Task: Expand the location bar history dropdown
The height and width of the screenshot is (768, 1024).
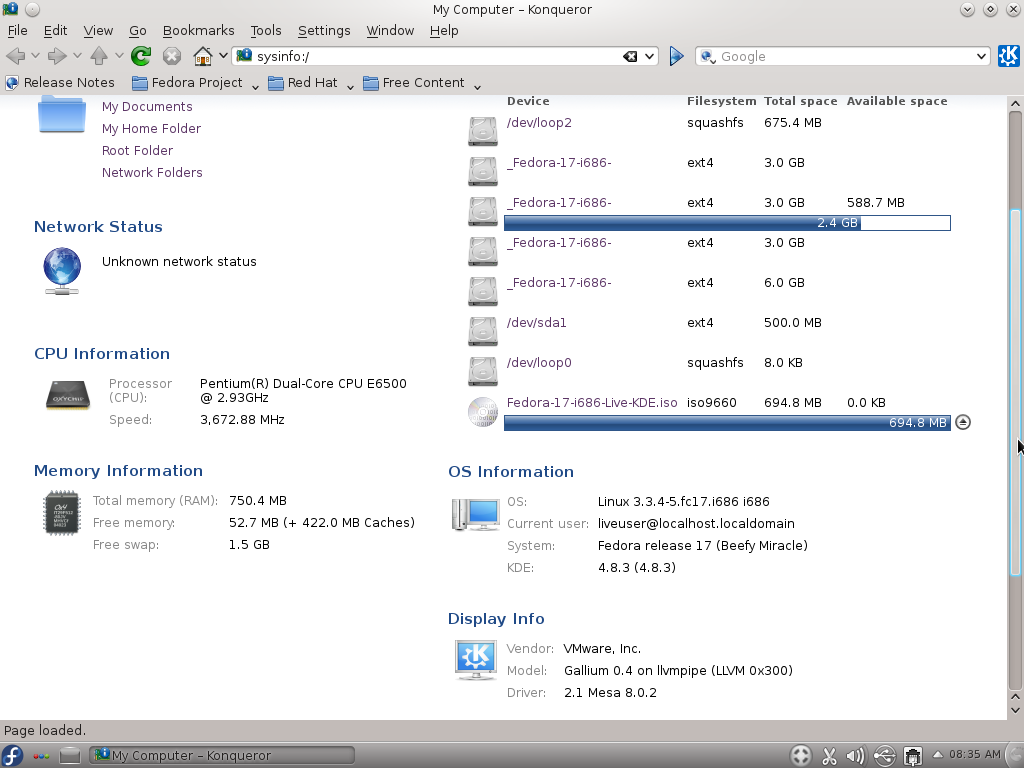Action: click(649, 57)
